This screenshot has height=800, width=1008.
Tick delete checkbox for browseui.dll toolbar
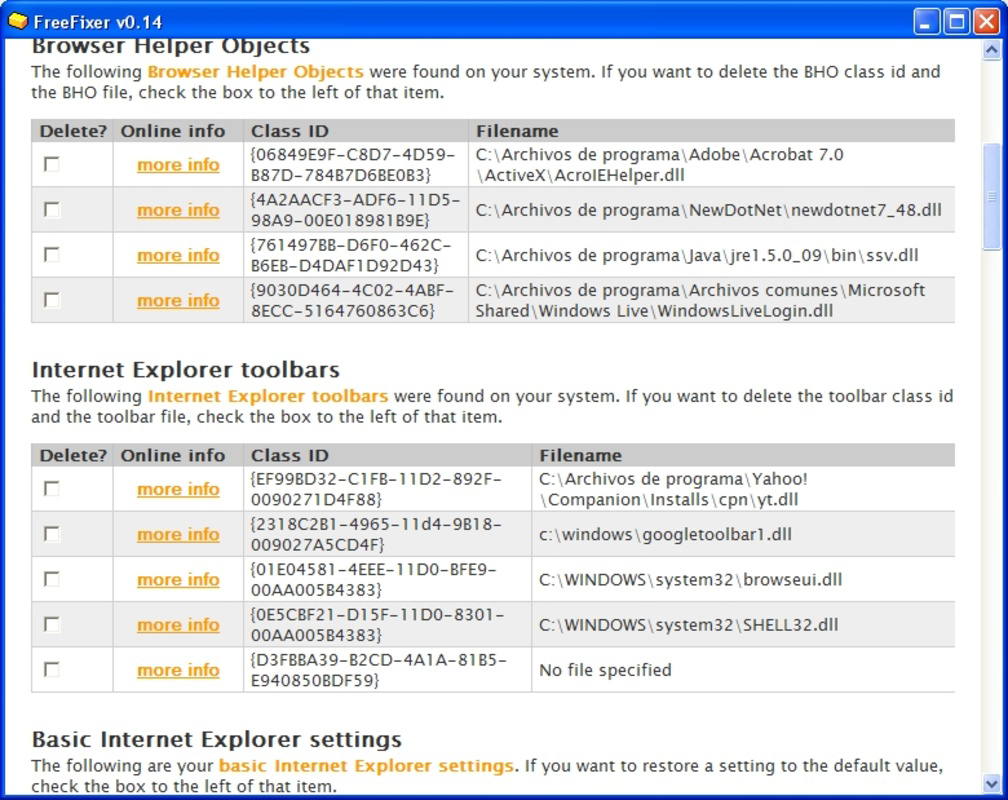(51, 579)
